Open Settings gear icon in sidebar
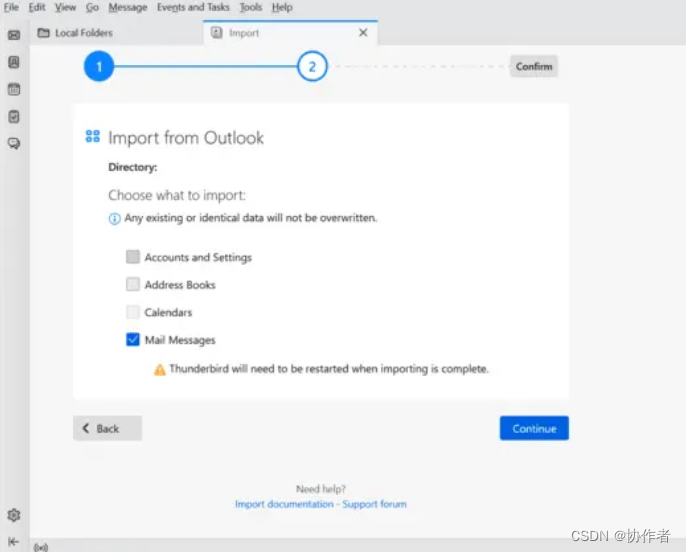This screenshot has width=686, height=552. [14, 515]
